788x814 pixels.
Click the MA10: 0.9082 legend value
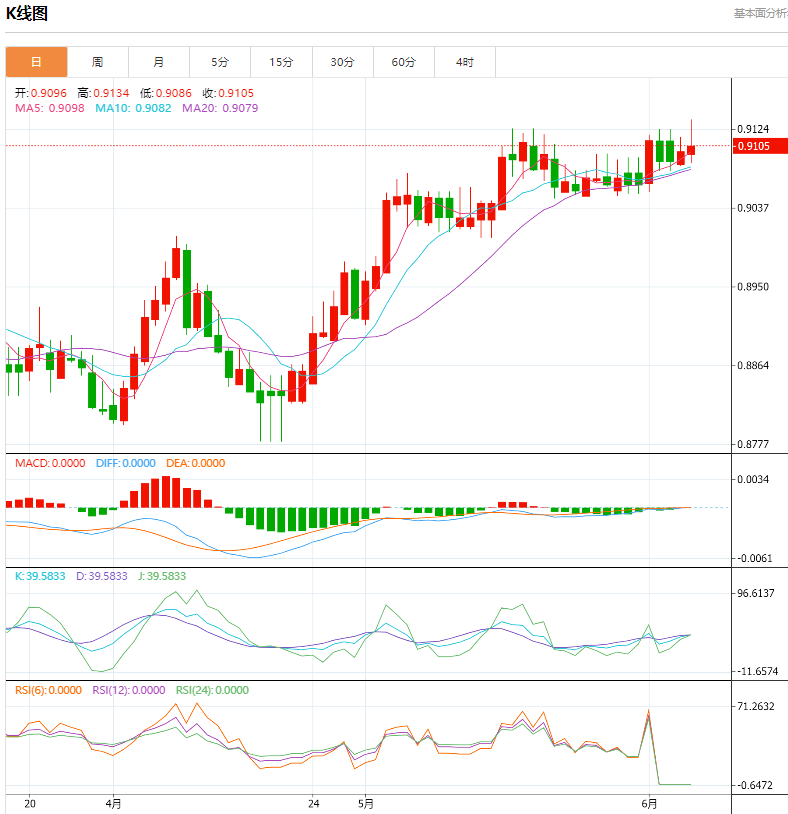coord(133,108)
